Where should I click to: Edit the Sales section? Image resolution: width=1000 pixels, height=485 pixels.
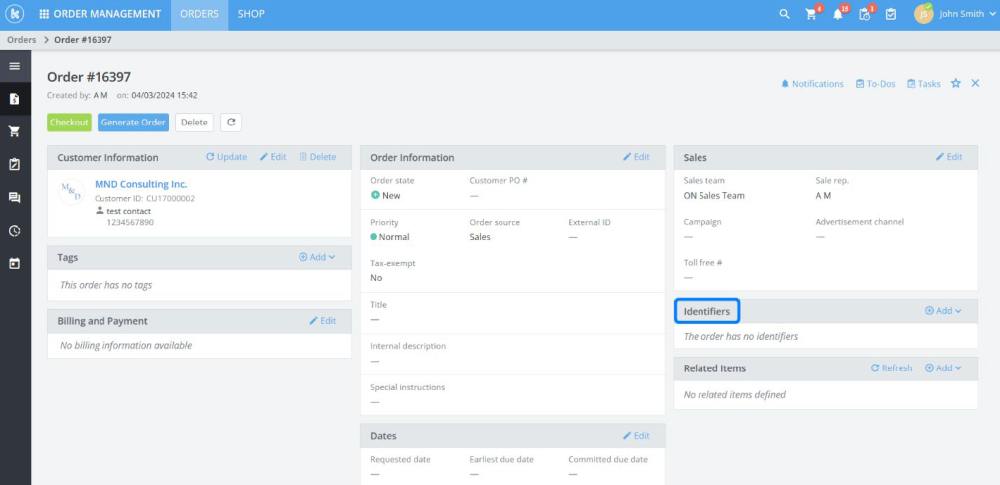click(949, 157)
